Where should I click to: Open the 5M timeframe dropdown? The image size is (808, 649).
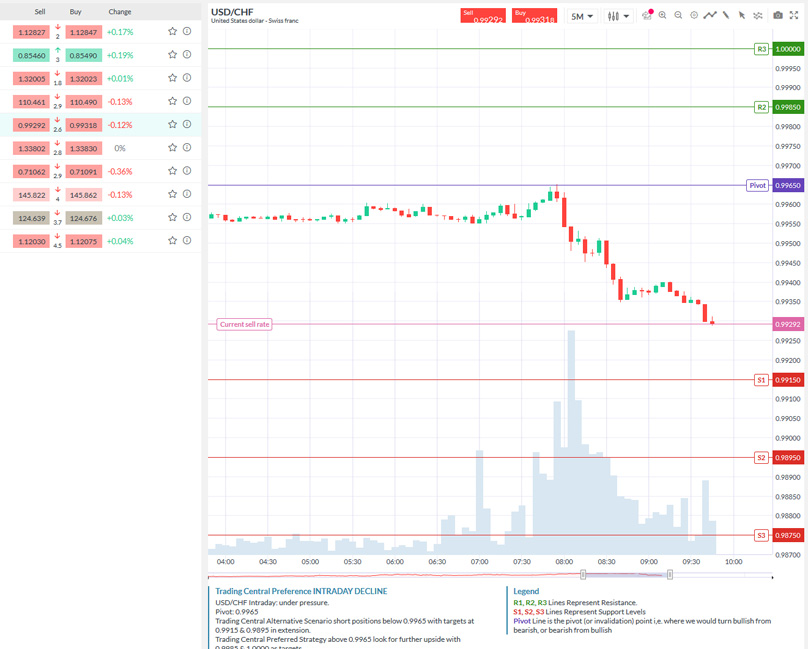tap(582, 16)
